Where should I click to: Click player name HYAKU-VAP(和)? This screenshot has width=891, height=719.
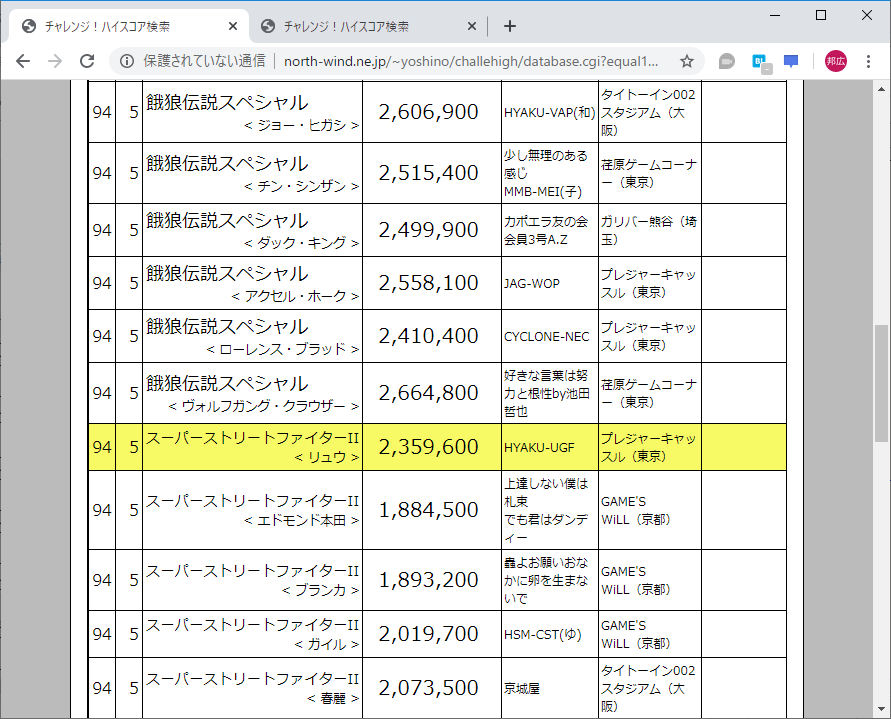(x=549, y=113)
